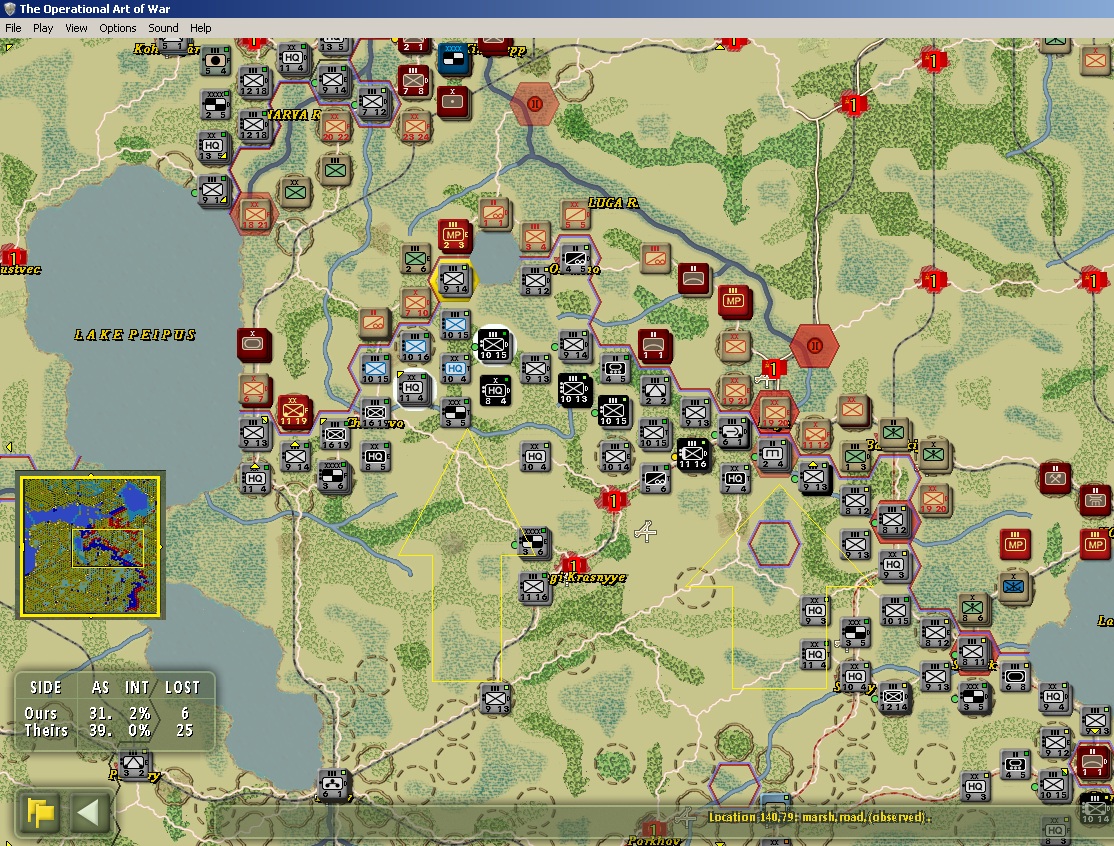Click the application icon in the title bar
Image resolution: width=1114 pixels, height=846 pixels.
(9, 9)
